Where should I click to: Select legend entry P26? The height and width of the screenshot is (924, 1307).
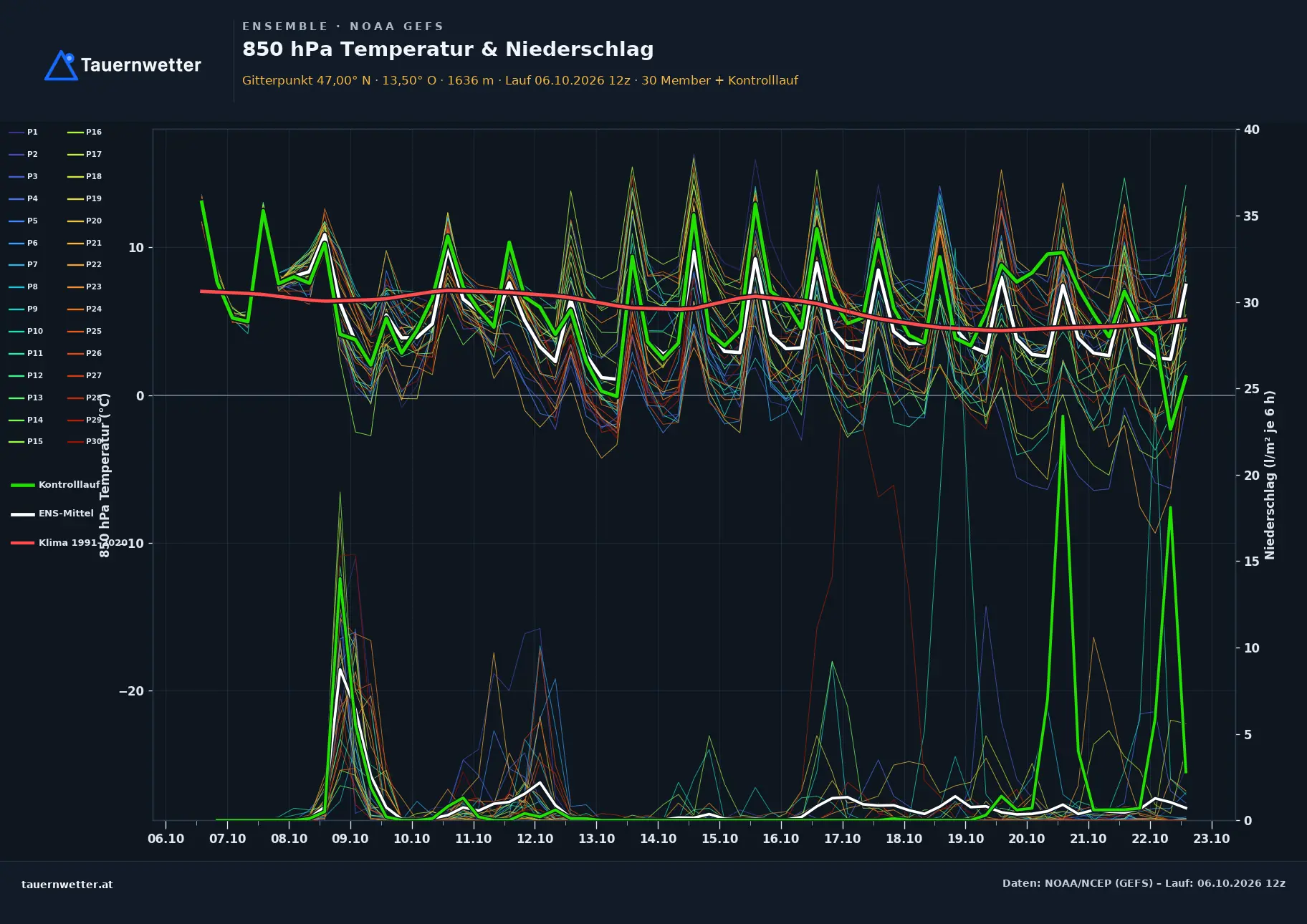pos(85,354)
